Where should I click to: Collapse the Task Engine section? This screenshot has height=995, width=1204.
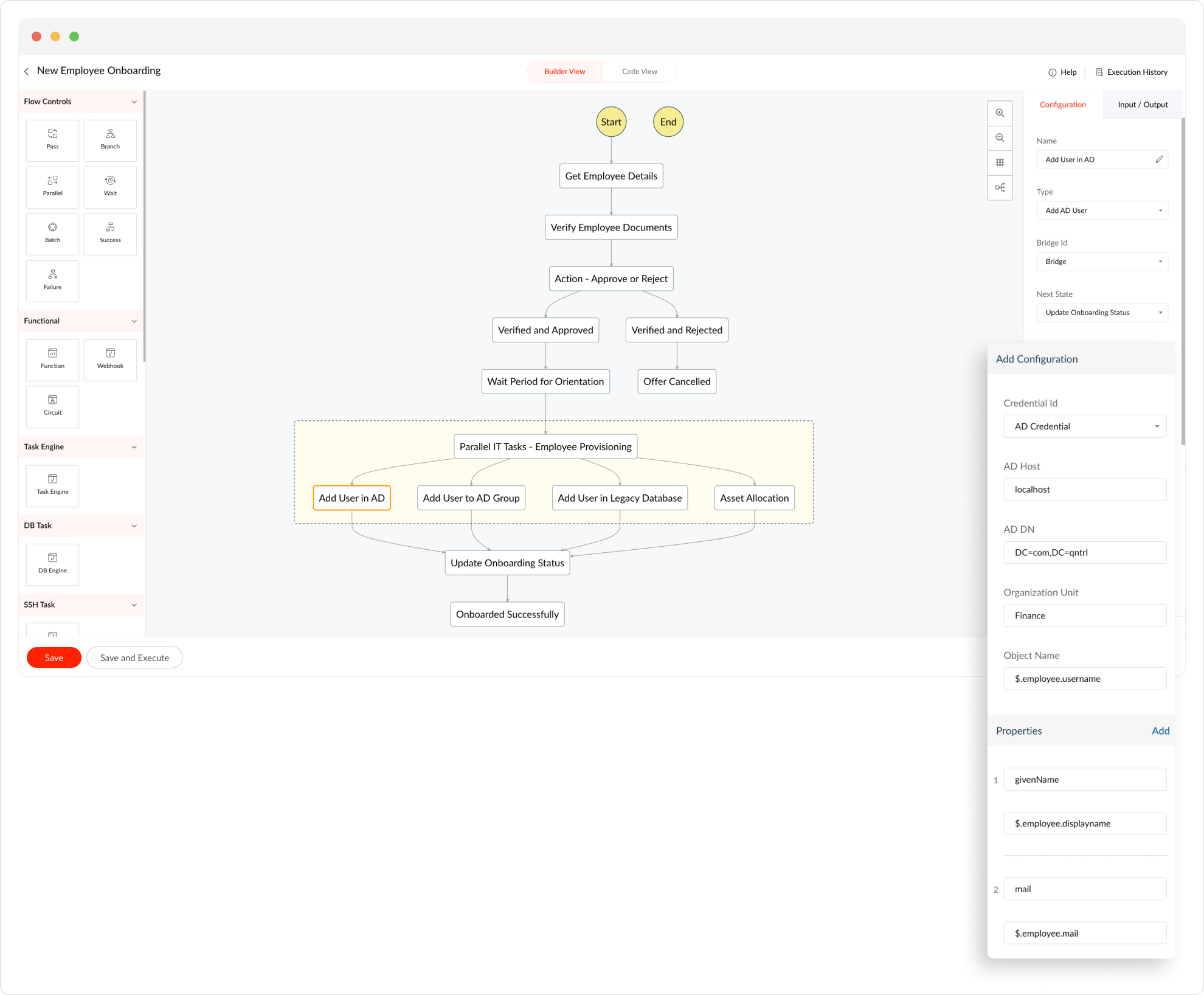point(134,447)
